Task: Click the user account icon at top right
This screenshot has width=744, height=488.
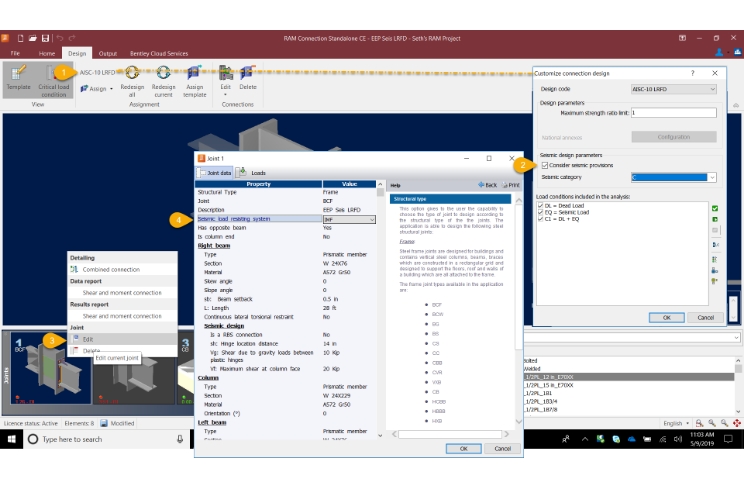Action: 719,52
